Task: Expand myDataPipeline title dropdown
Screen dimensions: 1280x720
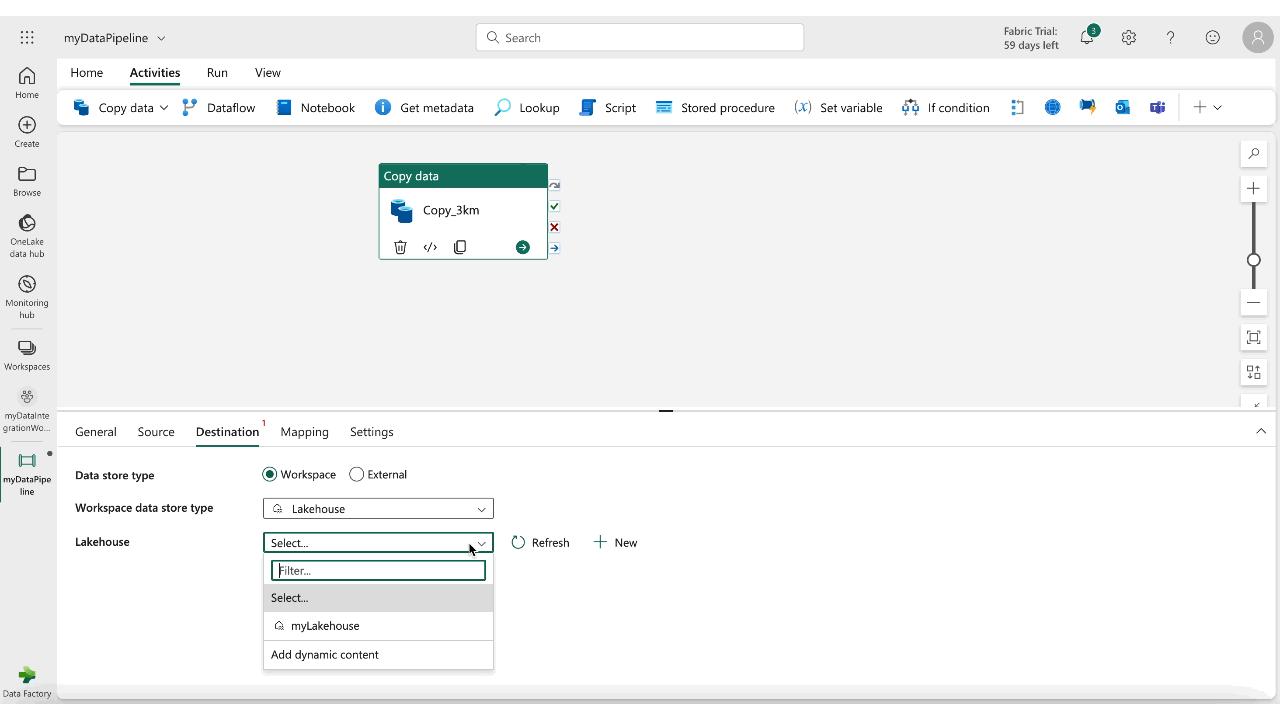Action: 161,38
